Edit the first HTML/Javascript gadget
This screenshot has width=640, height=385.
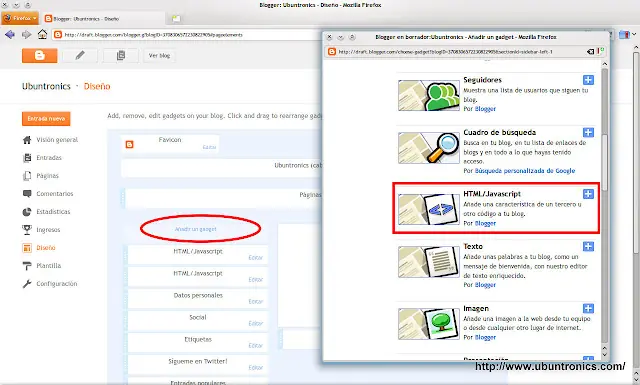256,258
